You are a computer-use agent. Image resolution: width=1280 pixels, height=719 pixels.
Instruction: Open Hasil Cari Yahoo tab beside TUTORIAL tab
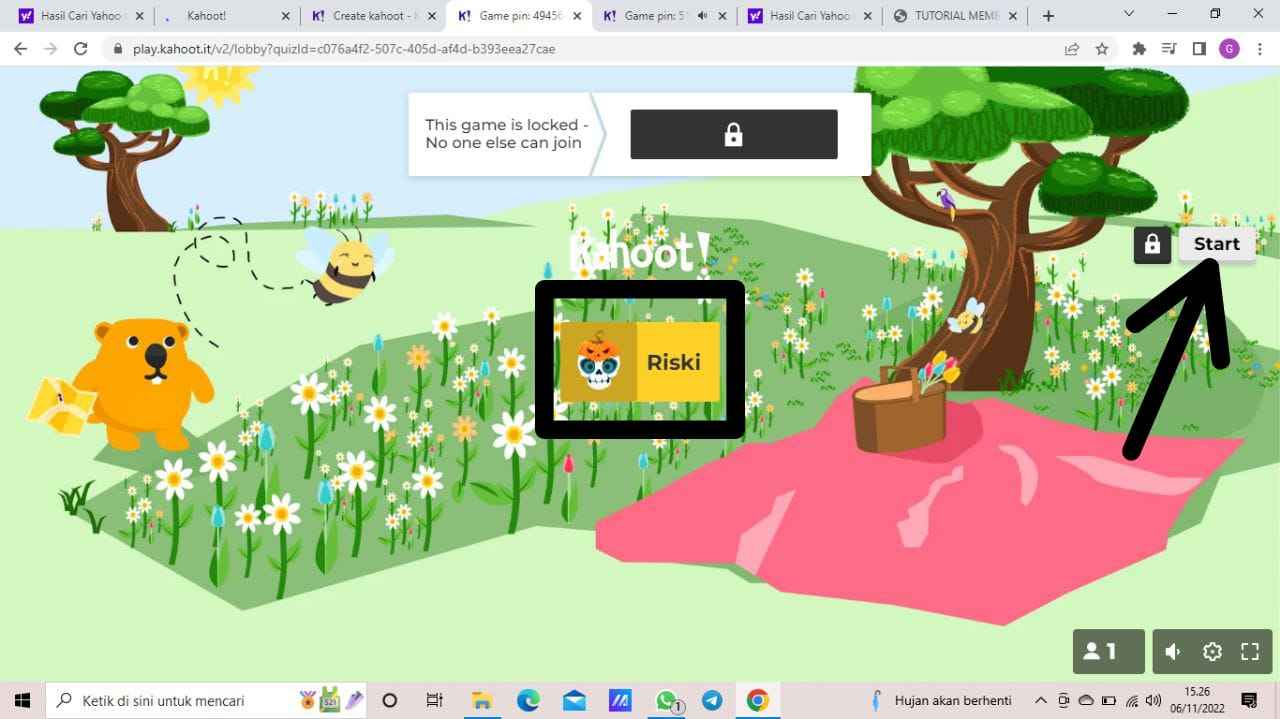810,16
